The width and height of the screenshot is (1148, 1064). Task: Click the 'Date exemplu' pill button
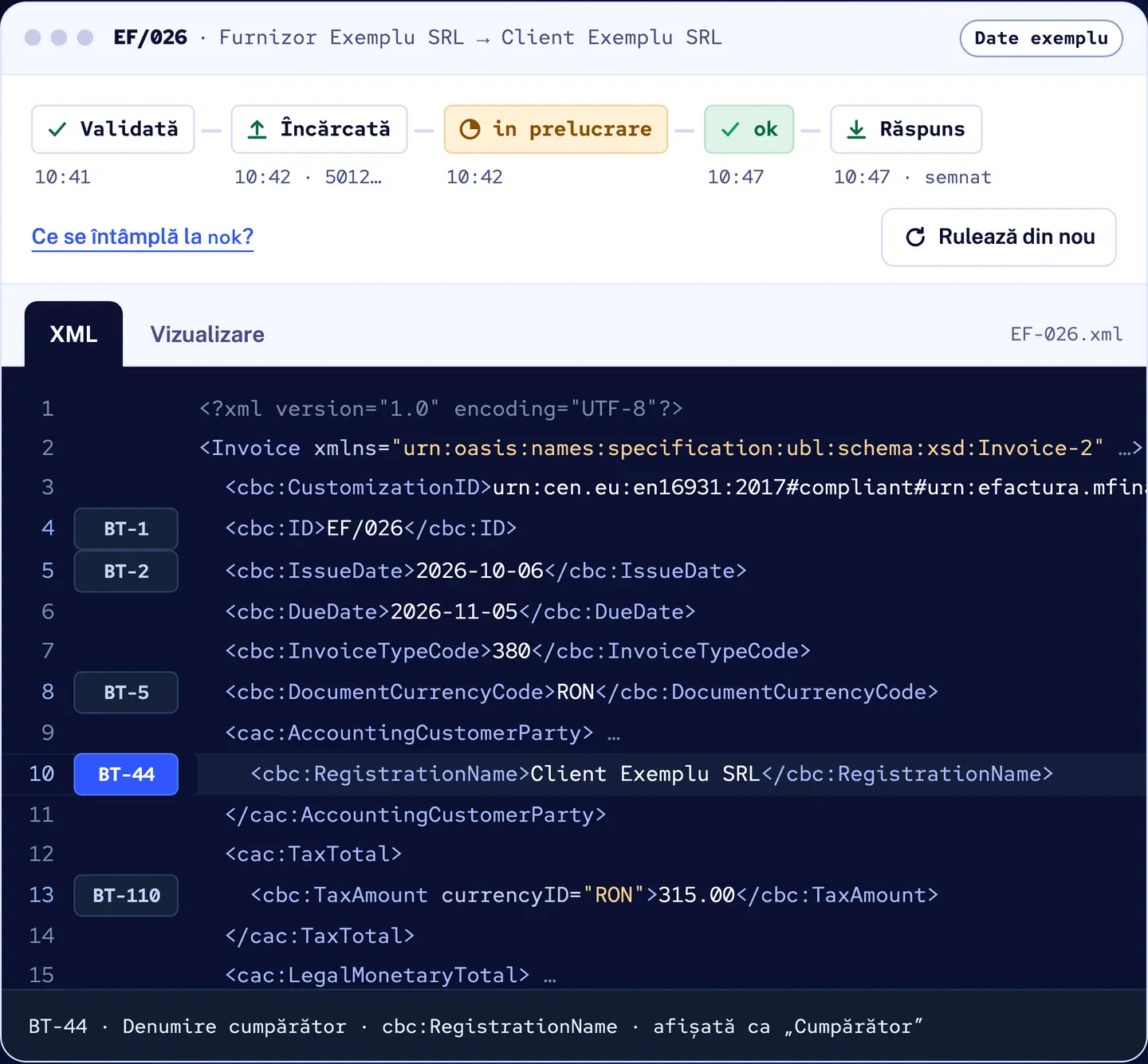(1041, 38)
